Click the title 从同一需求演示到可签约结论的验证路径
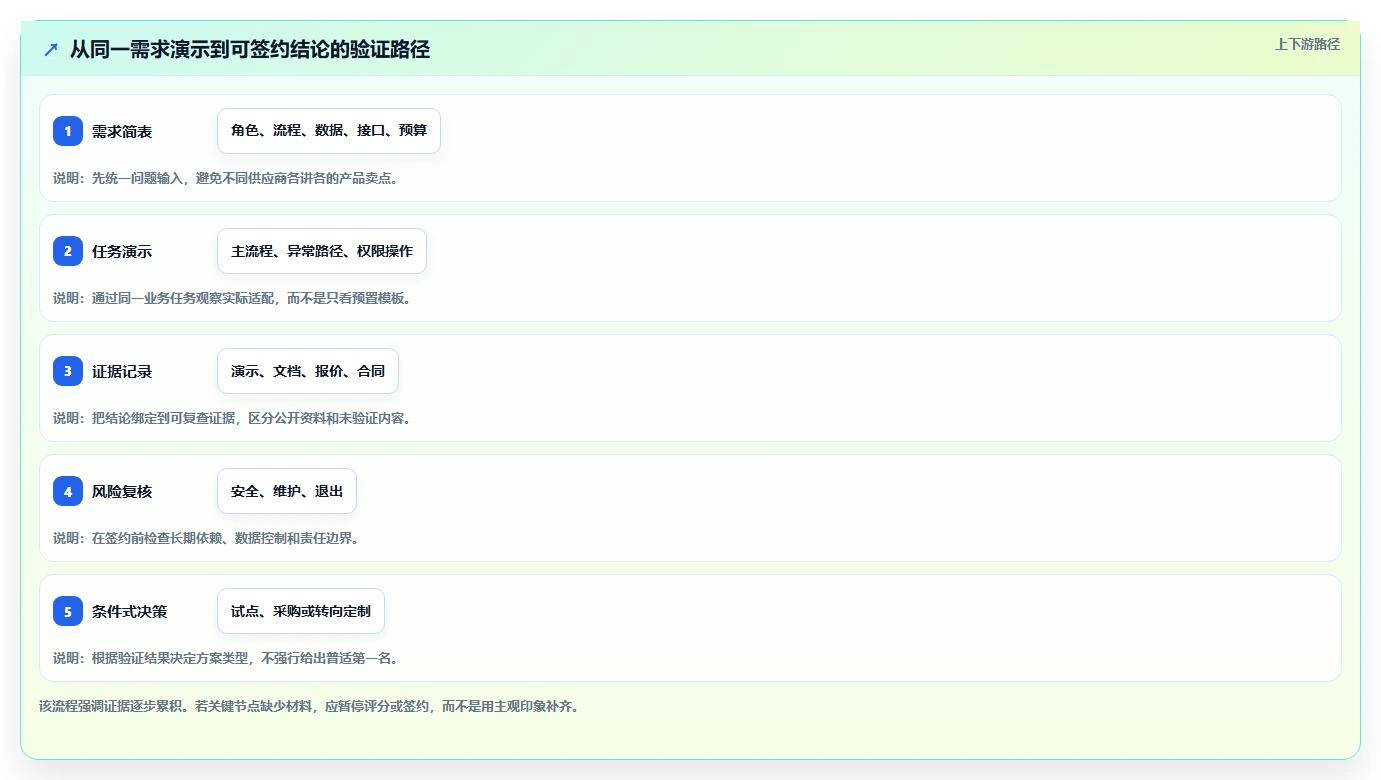Image resolution: width=1381 pixels, height=780 pixels. click(x=250, y=49)
